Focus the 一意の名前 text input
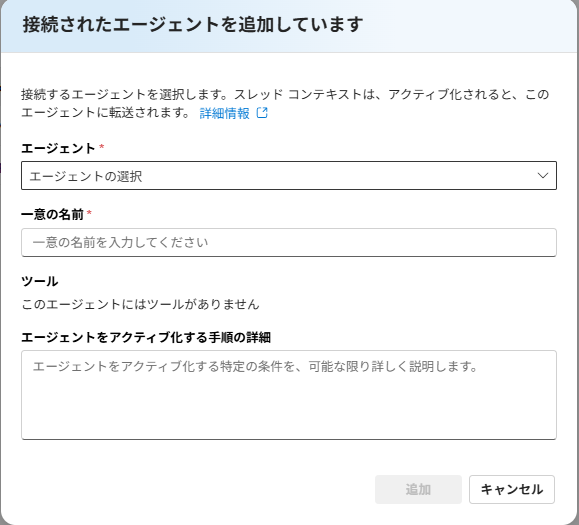The height and width of the screenshot is (525, 579). coord(289,242)
